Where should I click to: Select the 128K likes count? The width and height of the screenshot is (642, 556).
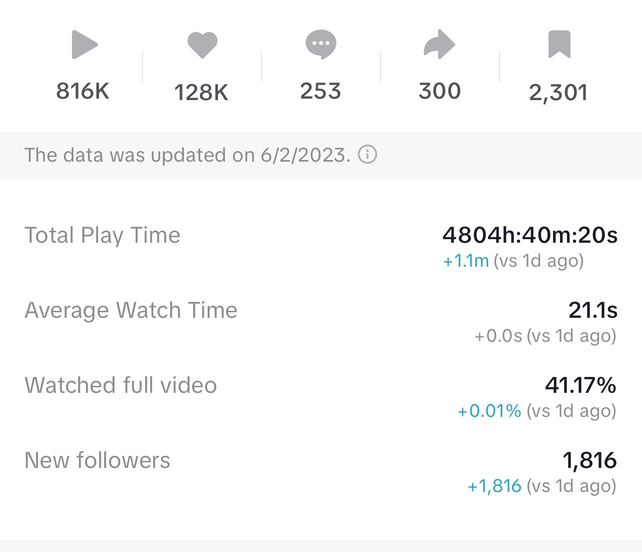[201, 93]
